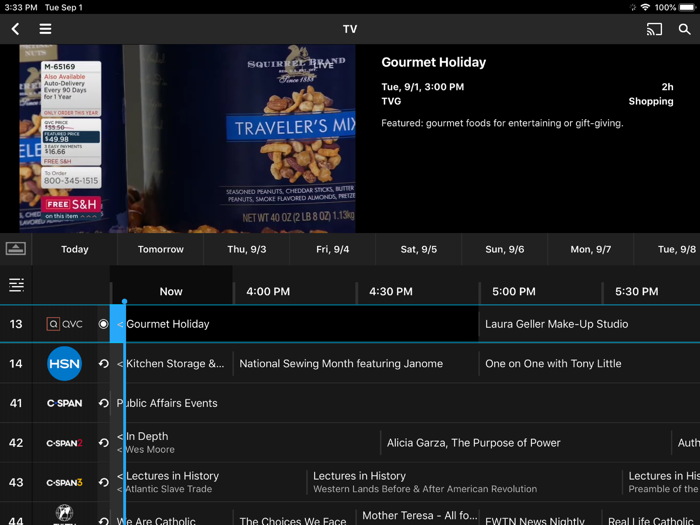Open Lectures in History Preamble program
Screen dimensions: 700x525
pos(661,483)
